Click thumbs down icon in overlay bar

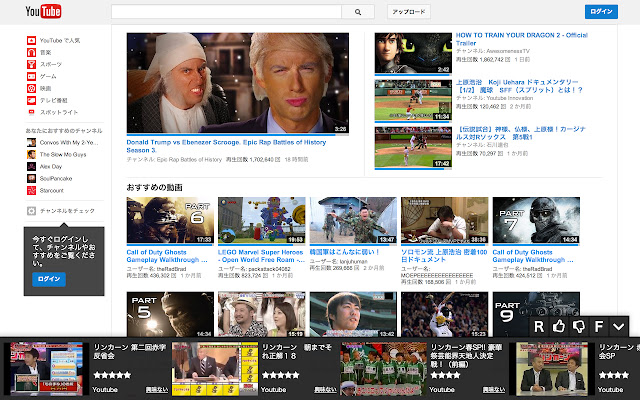pyautogui.click(x=579, y=326)
